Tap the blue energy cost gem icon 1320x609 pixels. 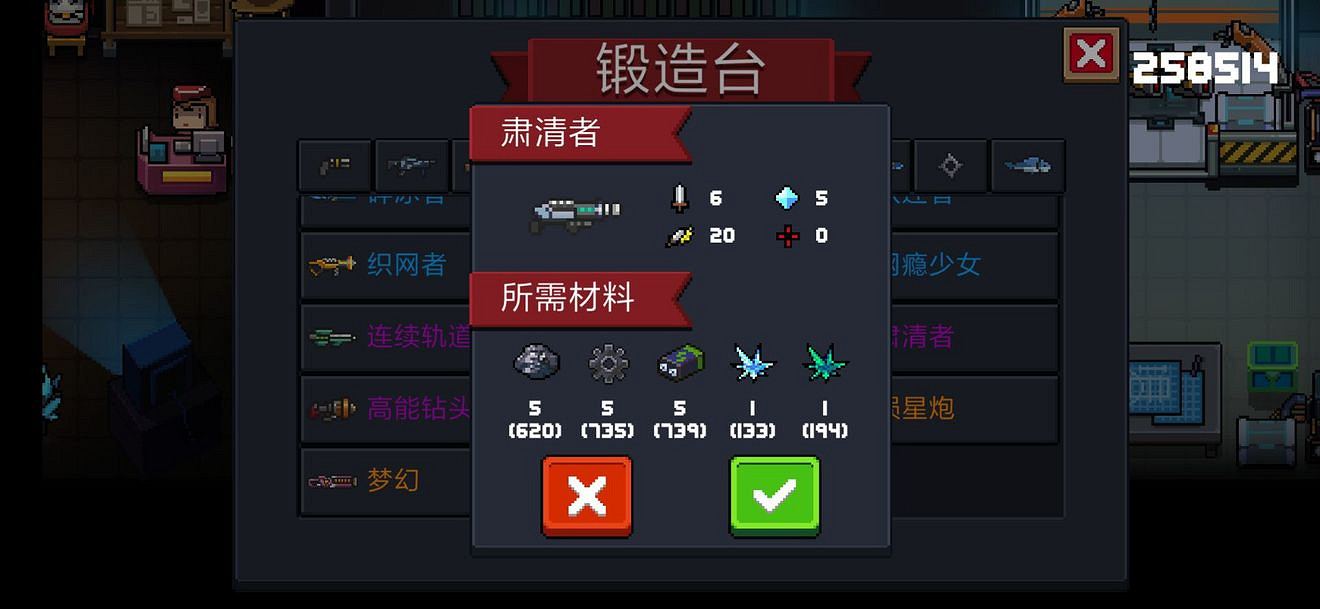pyautogui.click(x=787, y=198)
